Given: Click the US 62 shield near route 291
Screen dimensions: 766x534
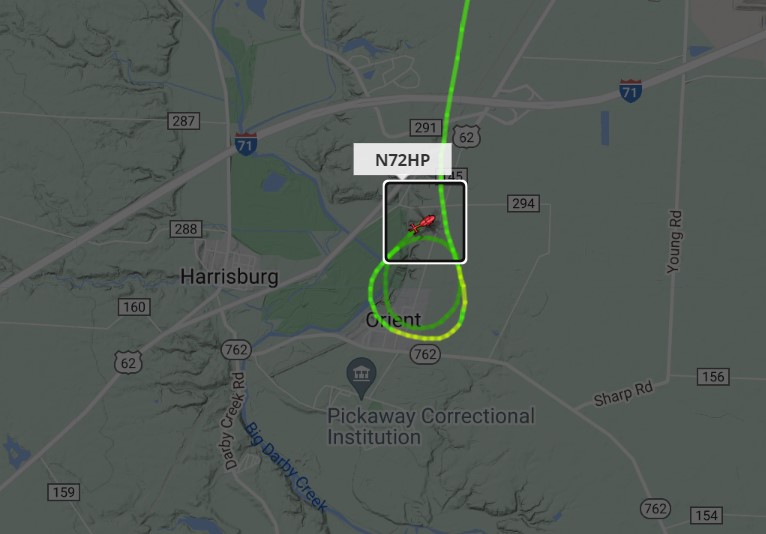Looking at the screenshot, I should [467, 137].
